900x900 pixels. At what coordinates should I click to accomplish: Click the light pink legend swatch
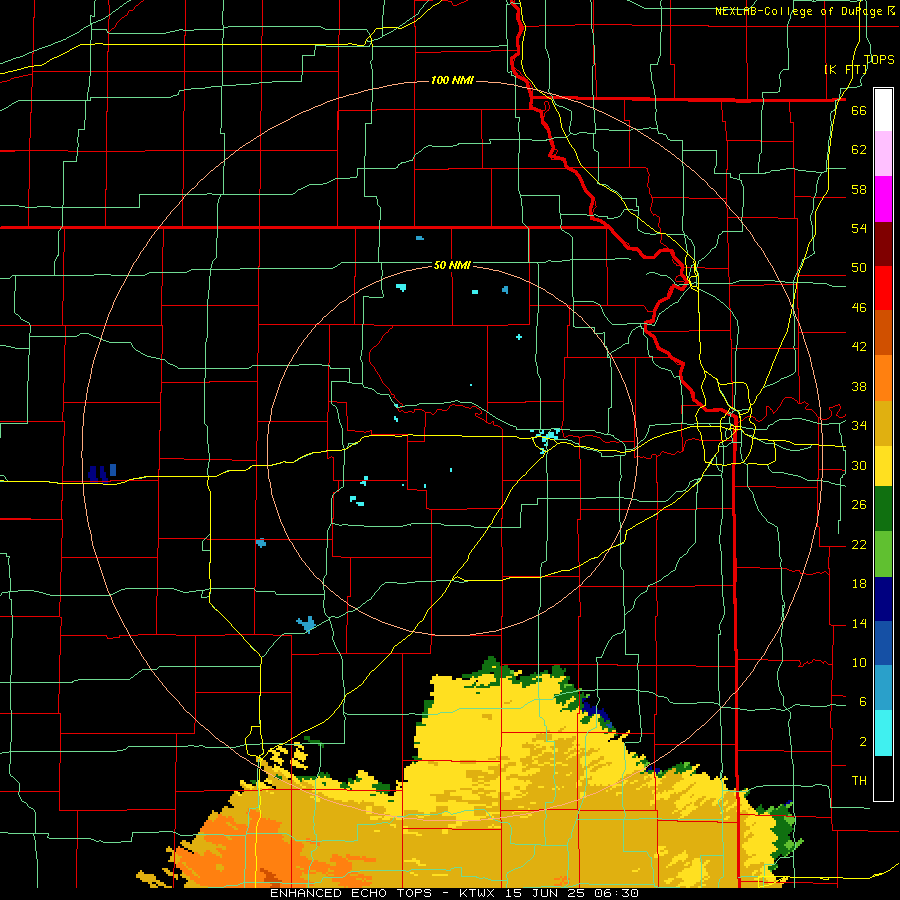pyautogui.click(x=883, y=153)
